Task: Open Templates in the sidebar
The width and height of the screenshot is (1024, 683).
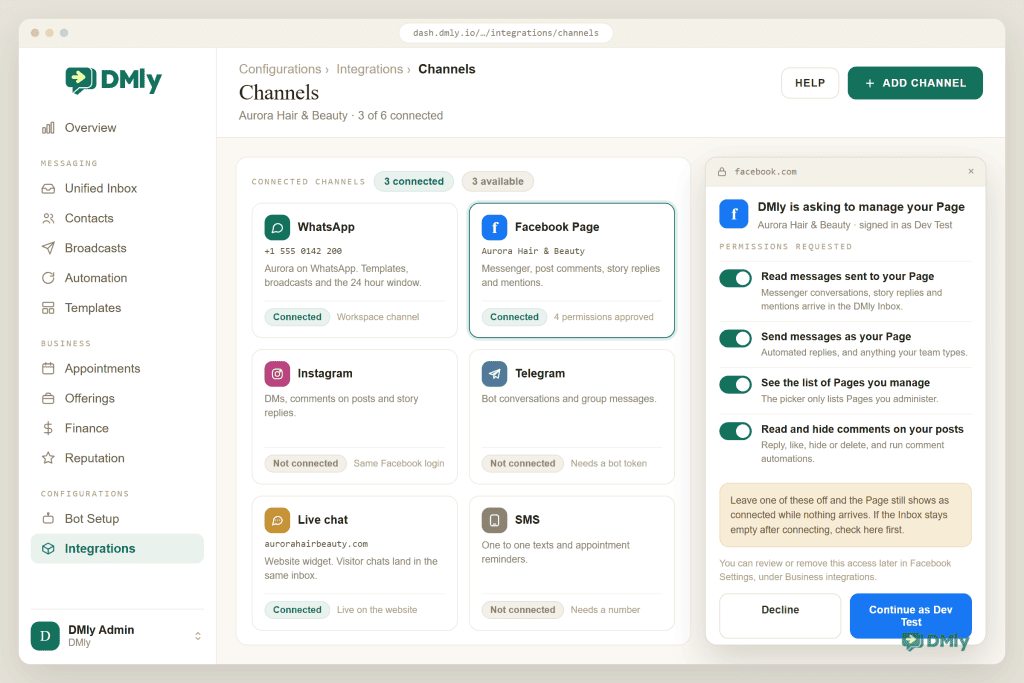Action: tap(117, 308)
